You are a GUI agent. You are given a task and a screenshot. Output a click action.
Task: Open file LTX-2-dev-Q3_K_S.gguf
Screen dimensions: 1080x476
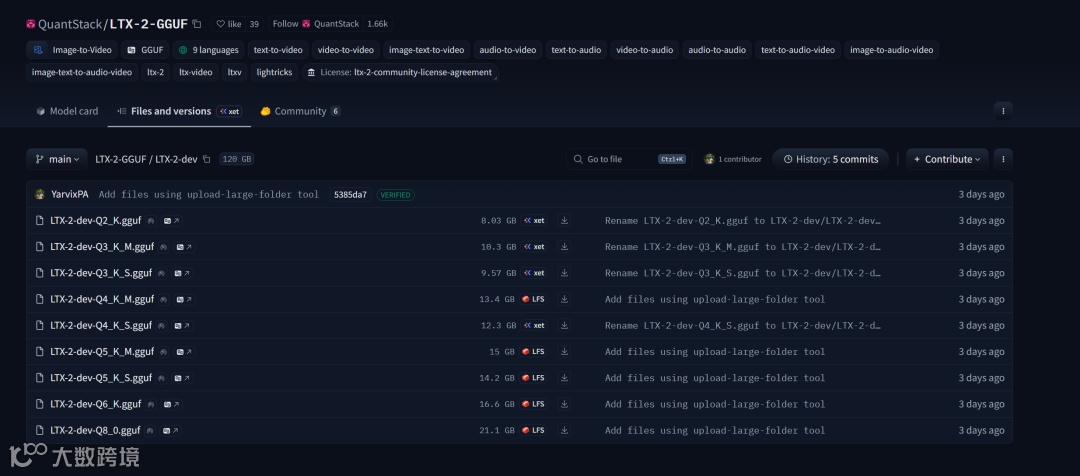tap(101, 273)
